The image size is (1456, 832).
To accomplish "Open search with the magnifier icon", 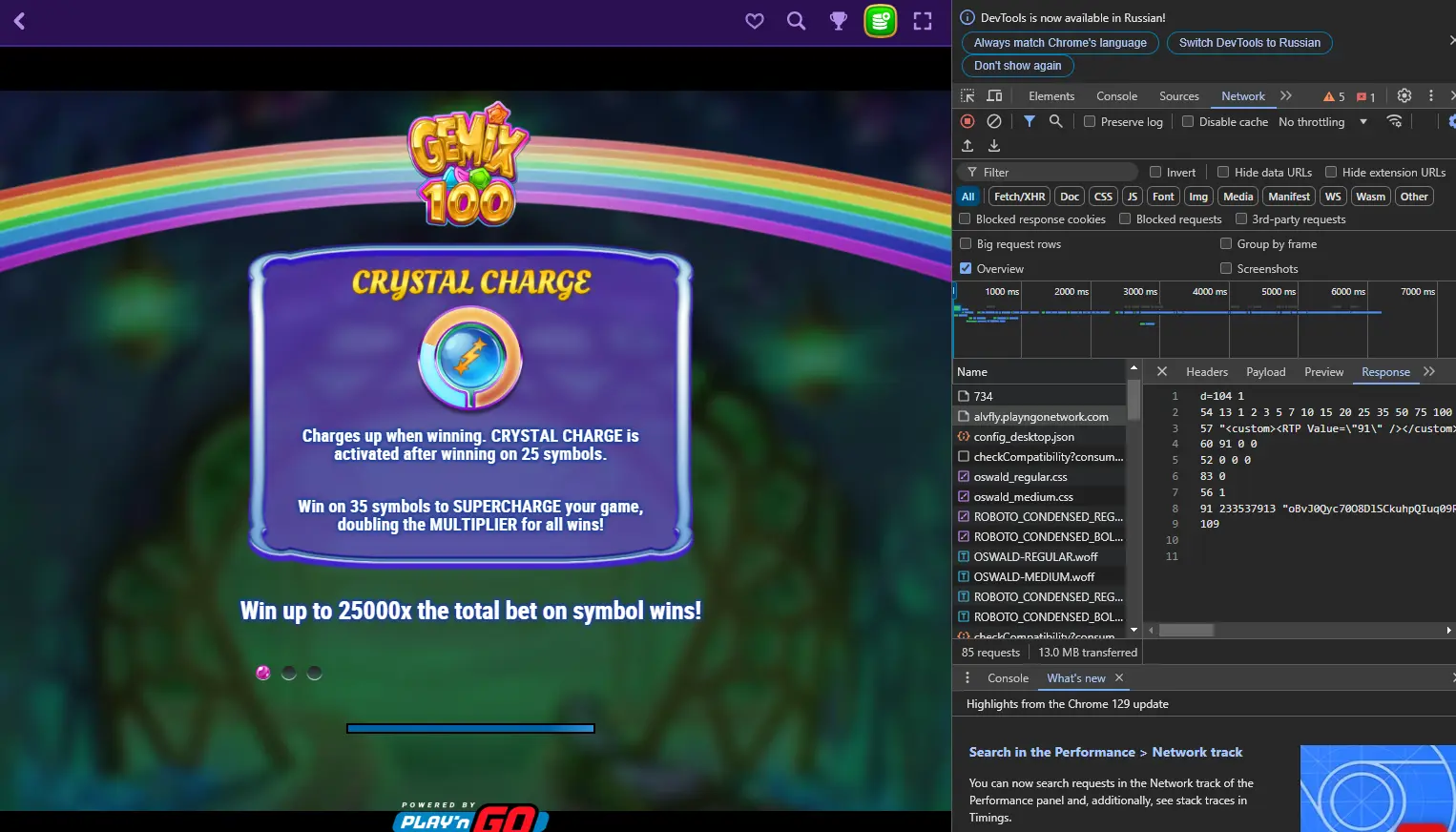I will point(796,21).
